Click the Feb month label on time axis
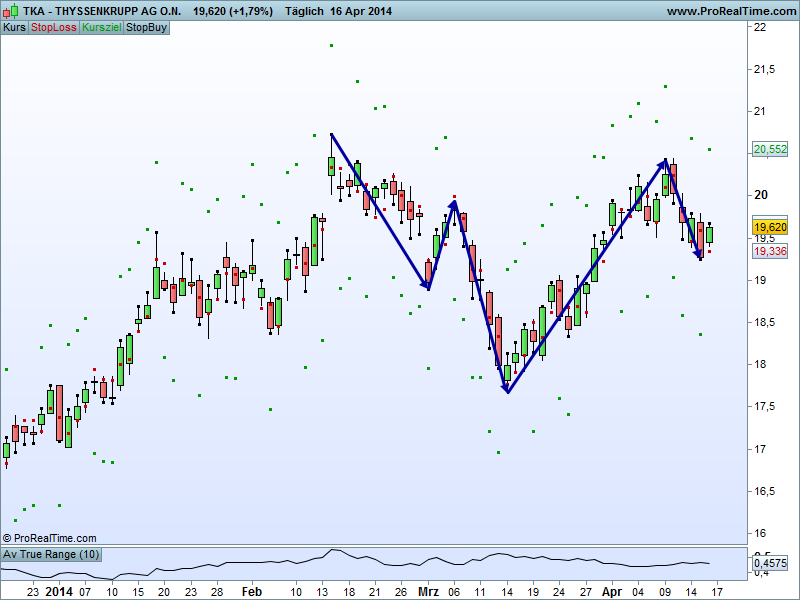 pyautogui.click(x=252, y=592)
